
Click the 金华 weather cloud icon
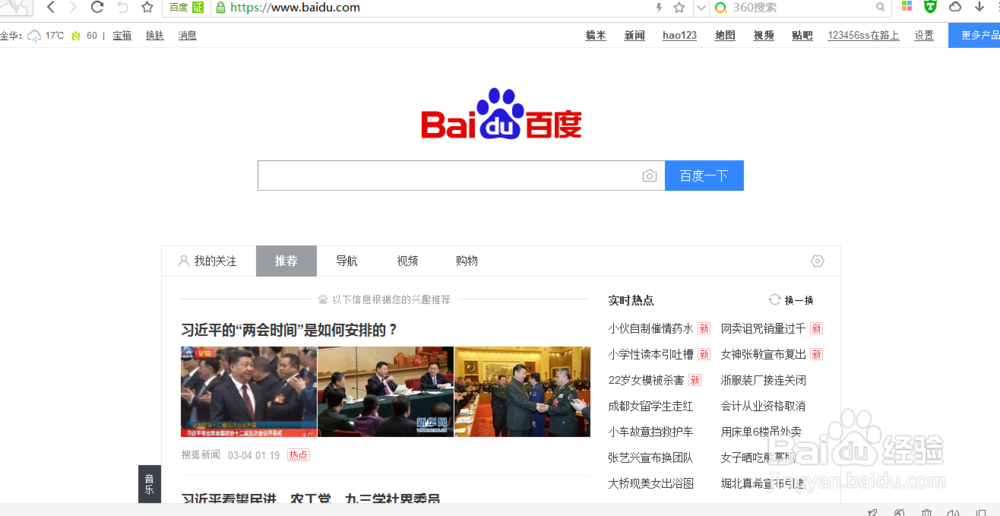pos(34,36)
